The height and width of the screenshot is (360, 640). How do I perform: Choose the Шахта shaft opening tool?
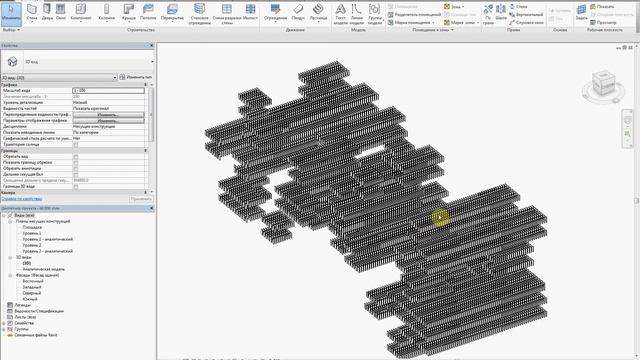[x=501, y=12]
